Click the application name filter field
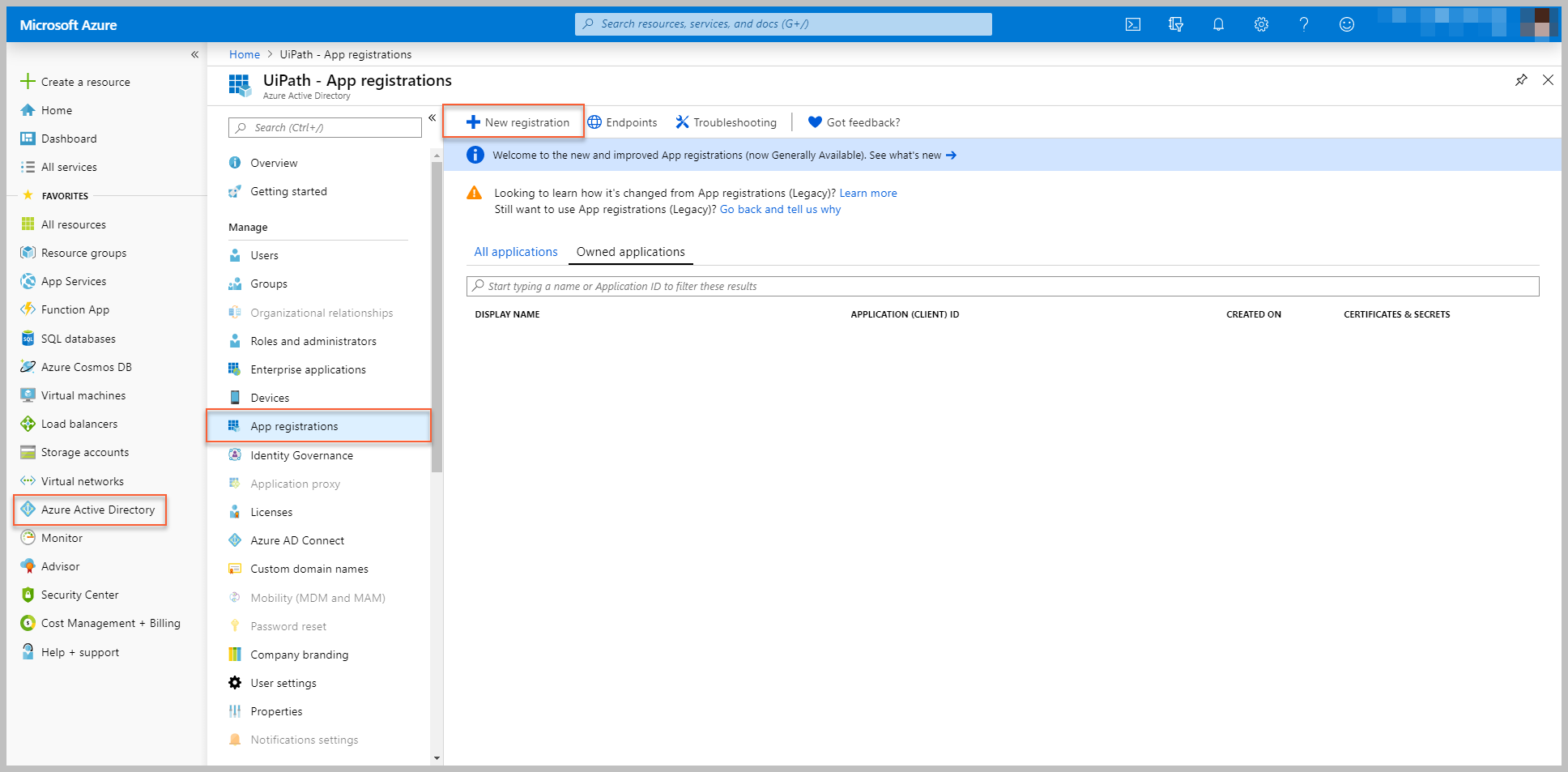1568x772 pixels. tap(1002, 286)
